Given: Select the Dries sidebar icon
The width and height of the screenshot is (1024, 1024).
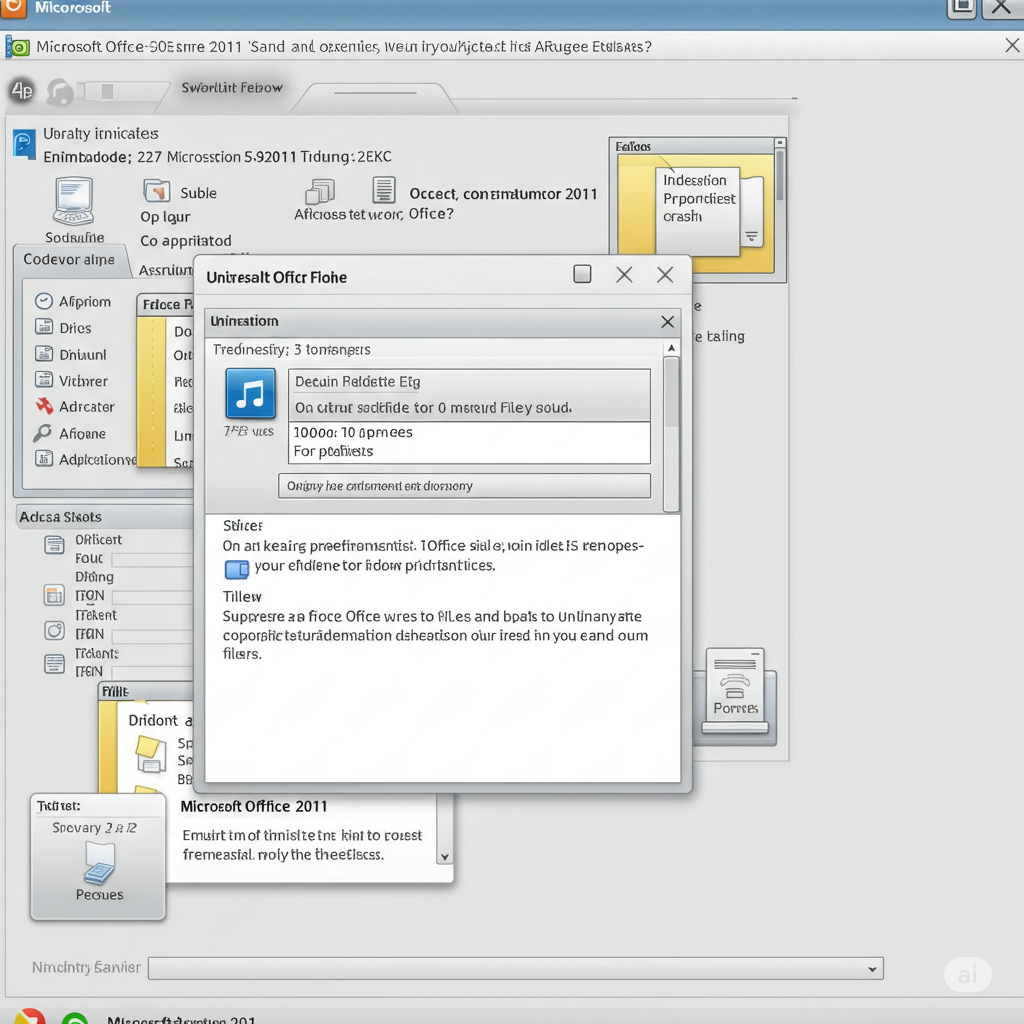Looking at the screenshot, I should coord(44,327).
